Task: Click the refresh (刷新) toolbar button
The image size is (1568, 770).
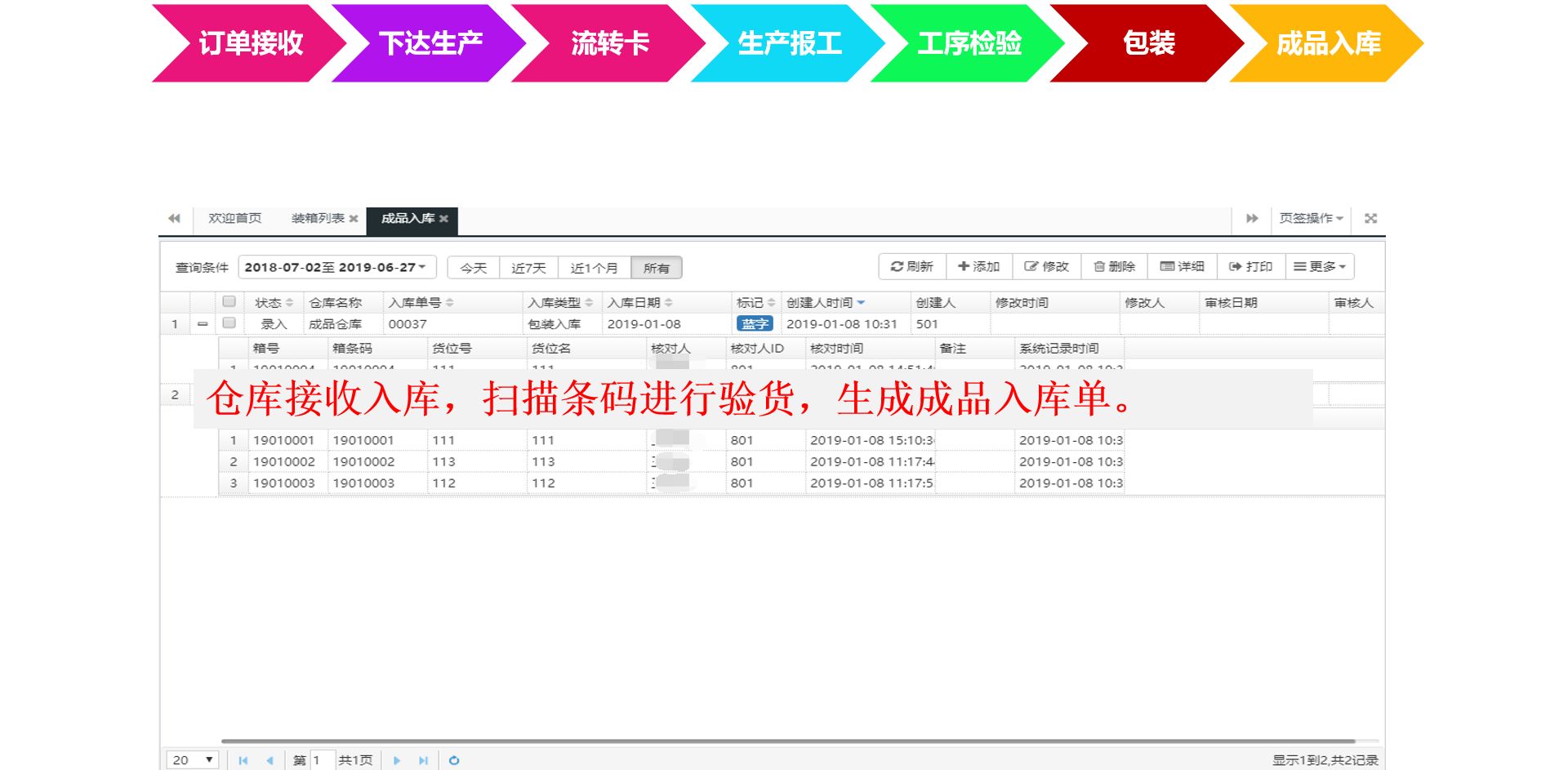Action: tap(911, 267)
